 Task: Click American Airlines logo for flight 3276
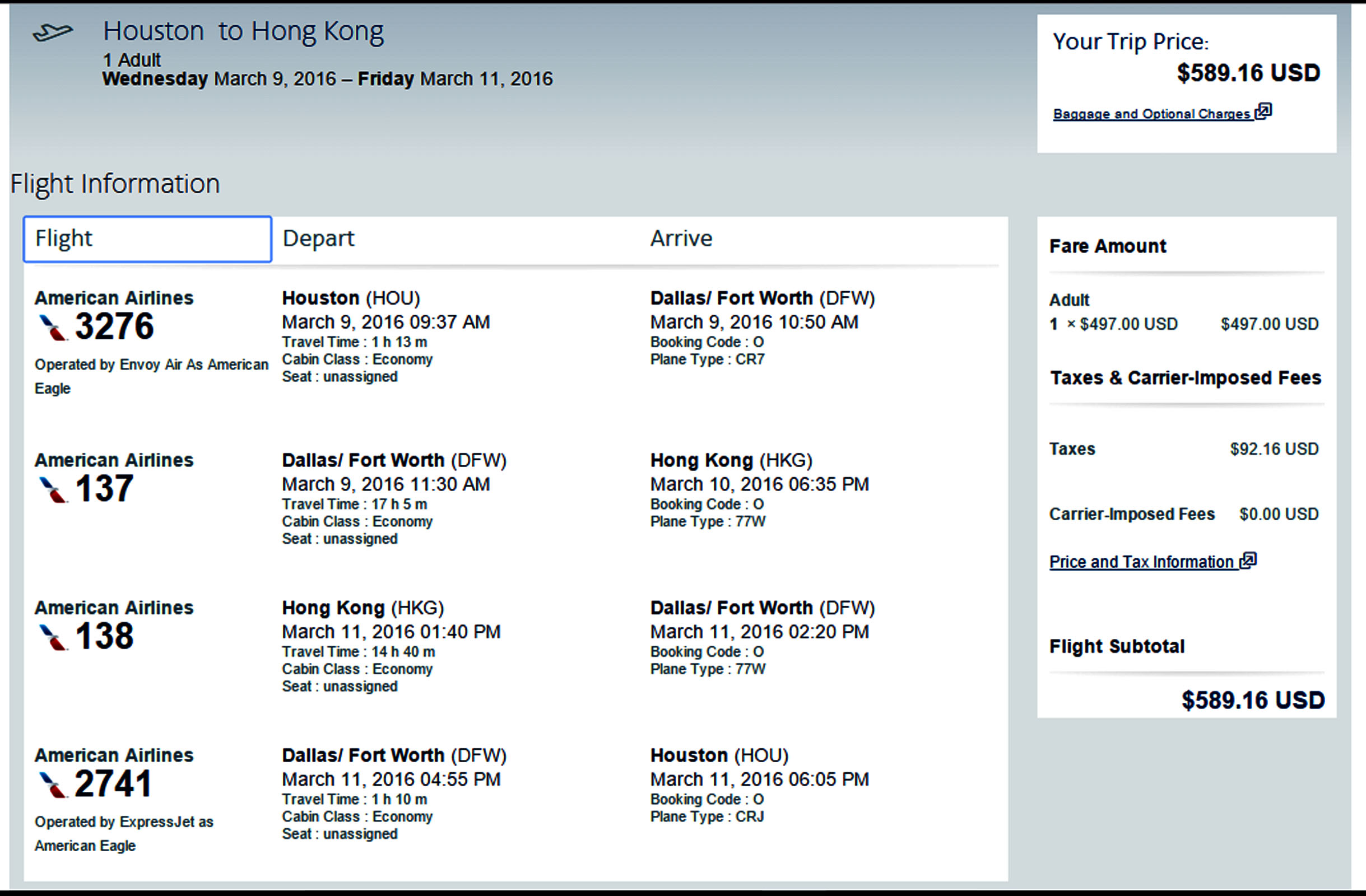coord(53,328)
